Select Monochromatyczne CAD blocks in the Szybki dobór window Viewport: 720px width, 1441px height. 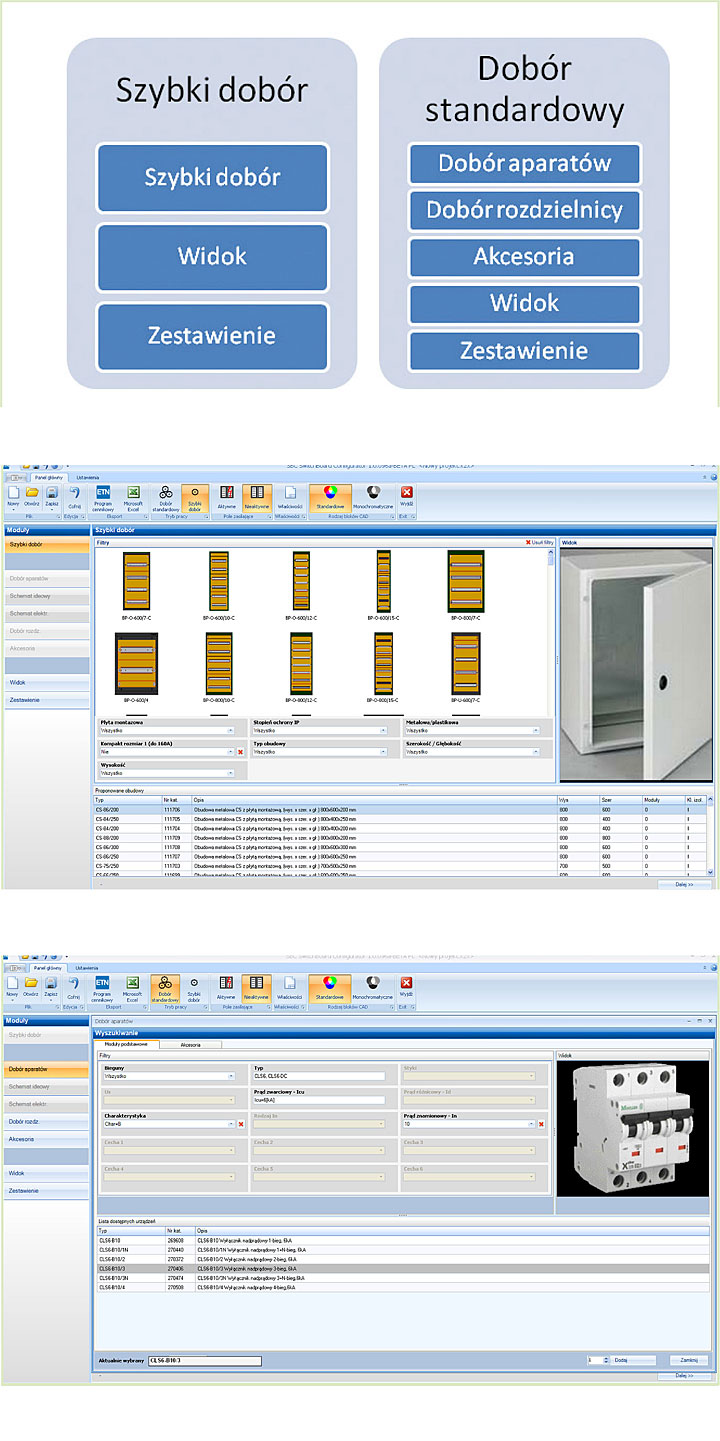[373, 497]
